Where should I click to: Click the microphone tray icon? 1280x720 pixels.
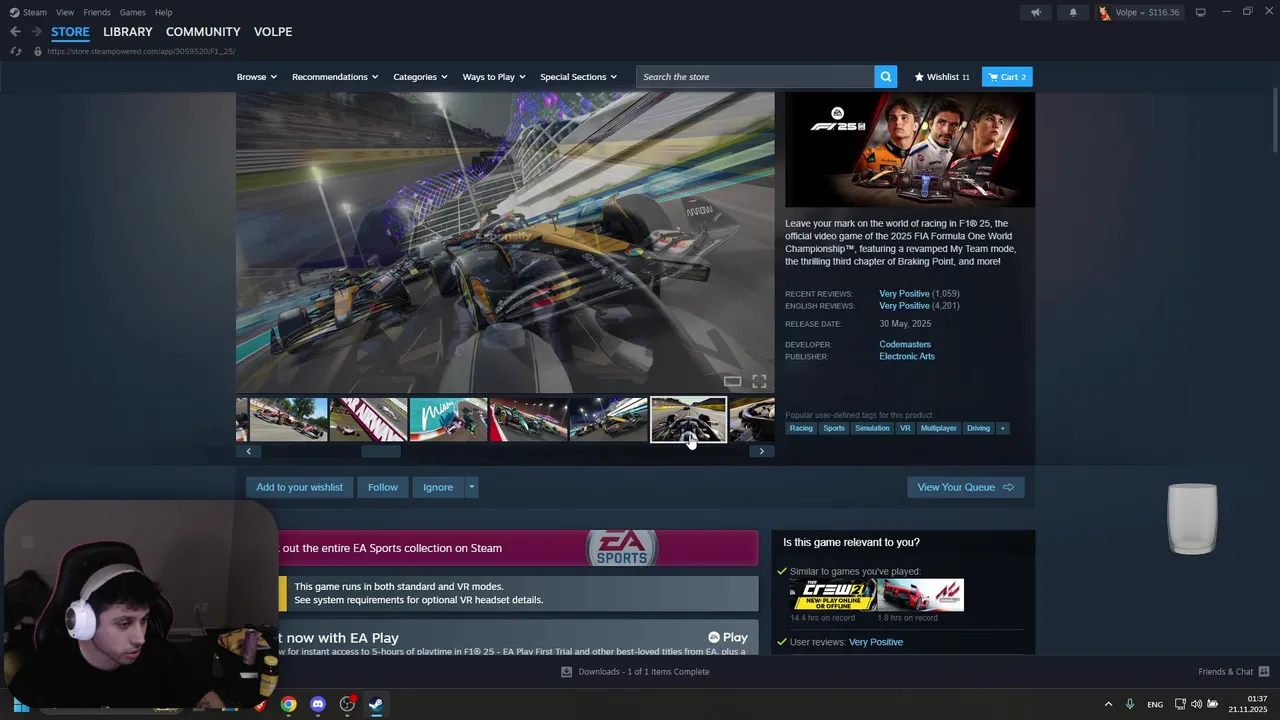pos(1130,704)
